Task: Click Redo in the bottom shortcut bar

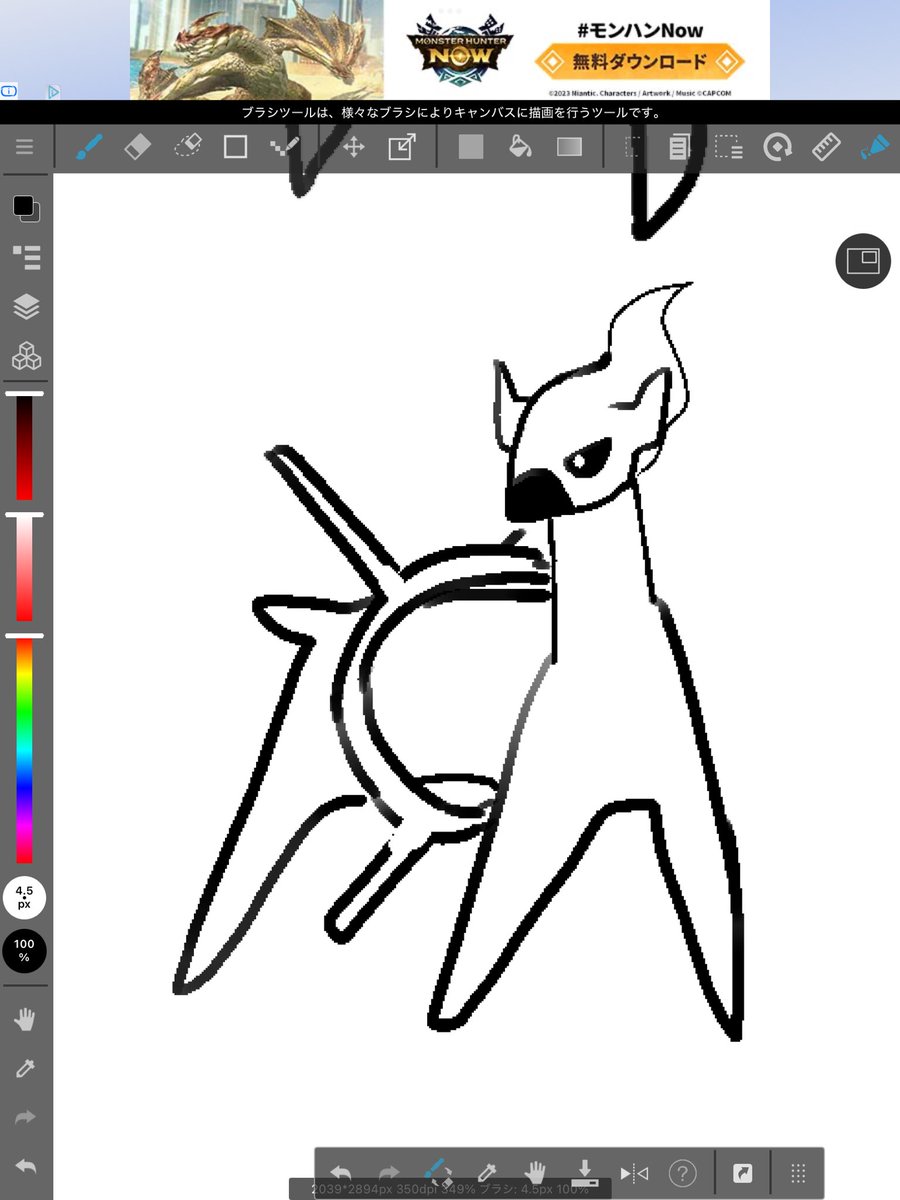Action: point(389,1173)
